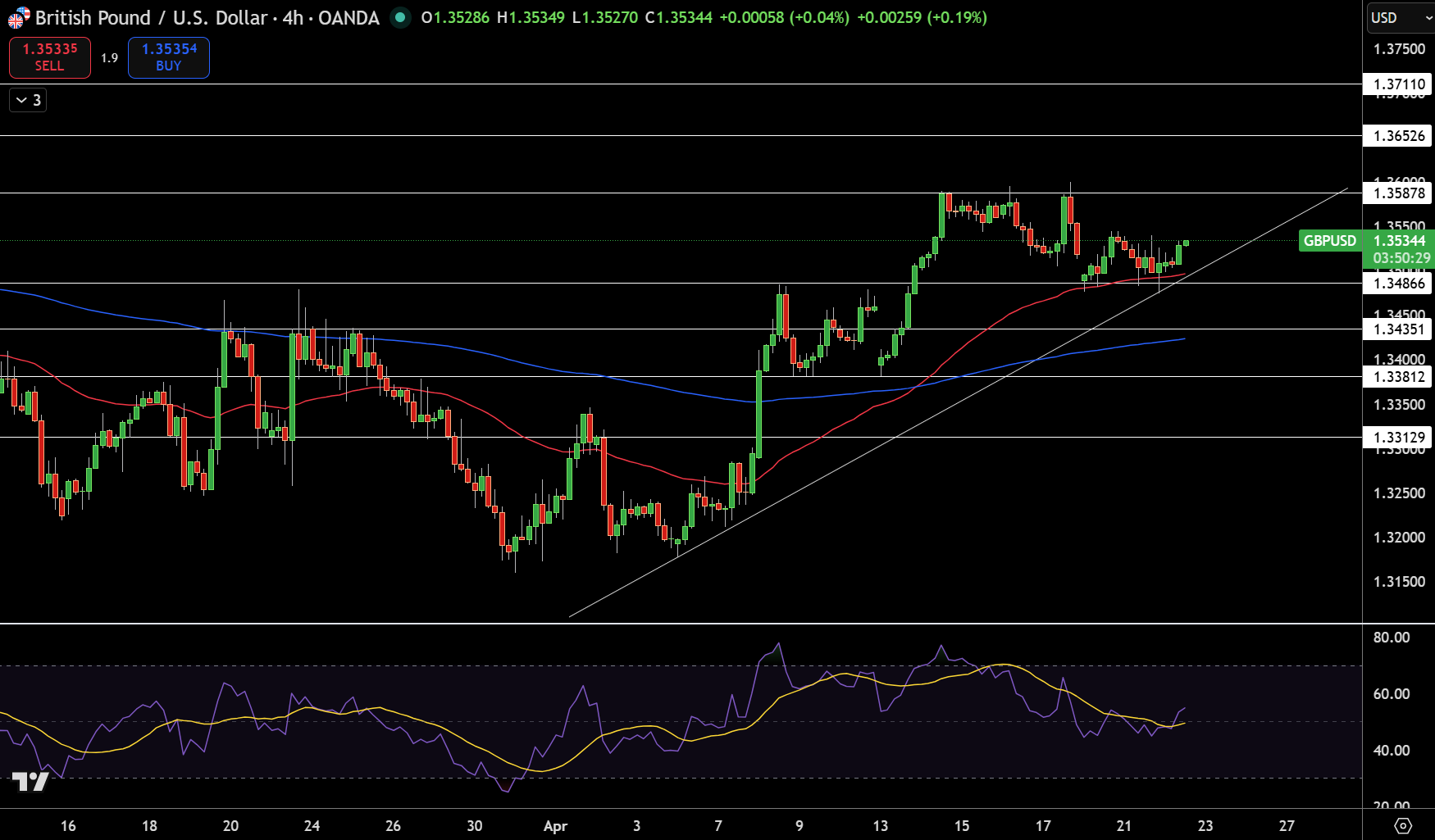1435x840 pixels.
Task: Click the TradingView logo
Action: coord(30,782)
